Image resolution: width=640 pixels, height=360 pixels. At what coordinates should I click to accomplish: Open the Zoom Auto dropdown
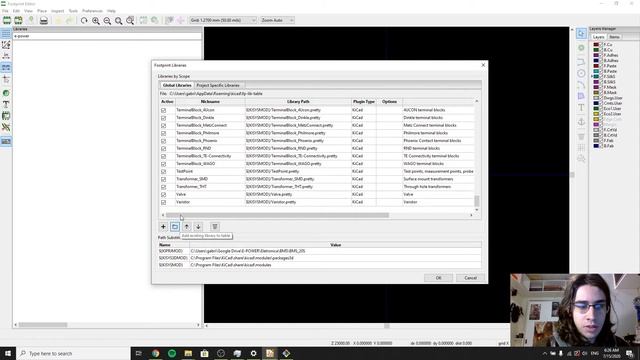[277, 20]
